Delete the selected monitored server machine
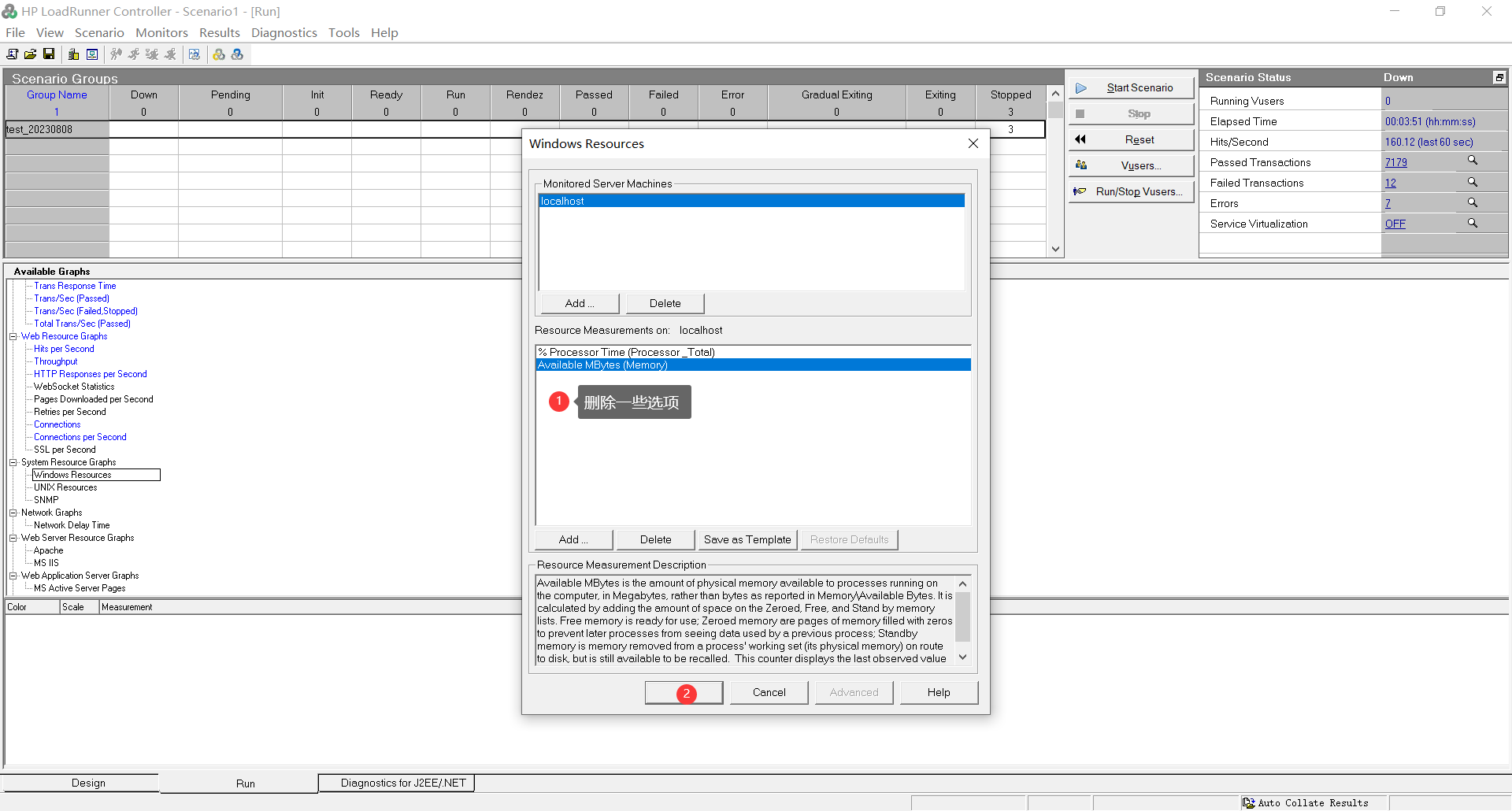The image size is (1512, 811). 665,303
